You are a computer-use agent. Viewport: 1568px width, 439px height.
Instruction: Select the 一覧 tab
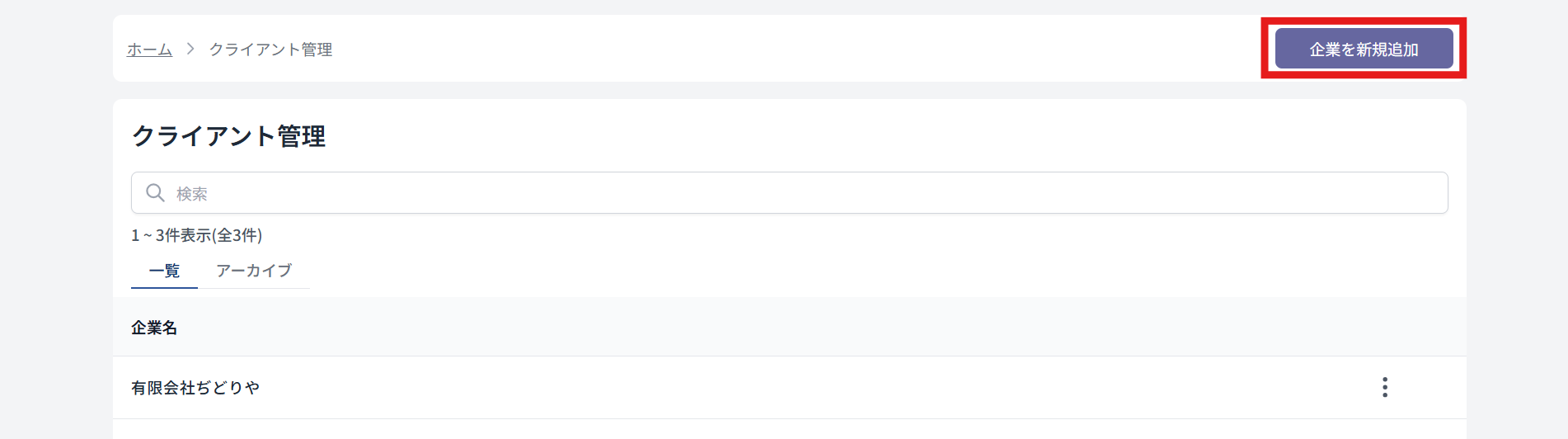click(164, 271)
